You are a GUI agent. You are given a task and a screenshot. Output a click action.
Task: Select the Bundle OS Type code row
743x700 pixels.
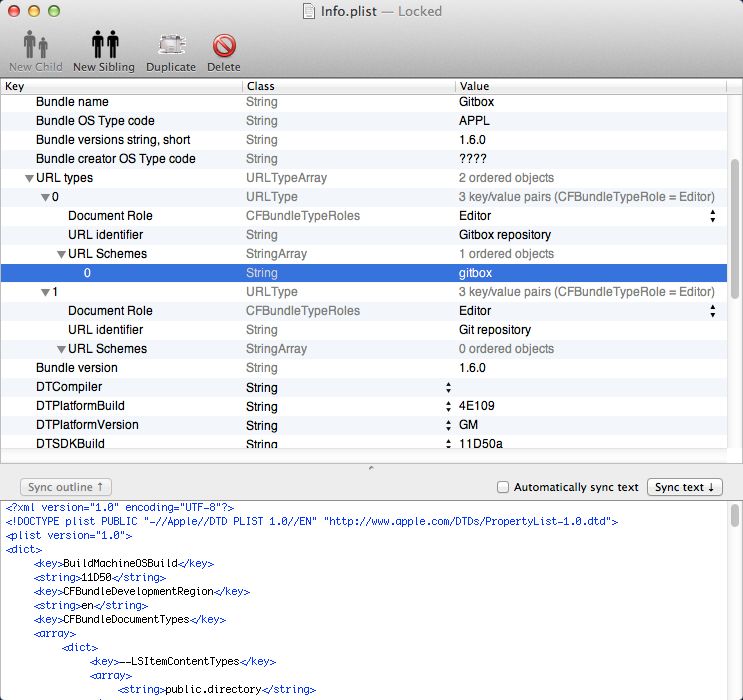364,121
